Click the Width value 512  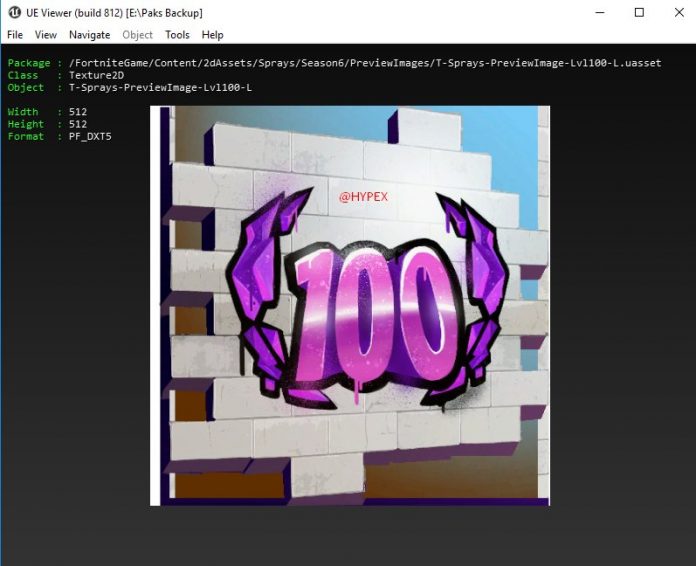[x=78, y=112]
